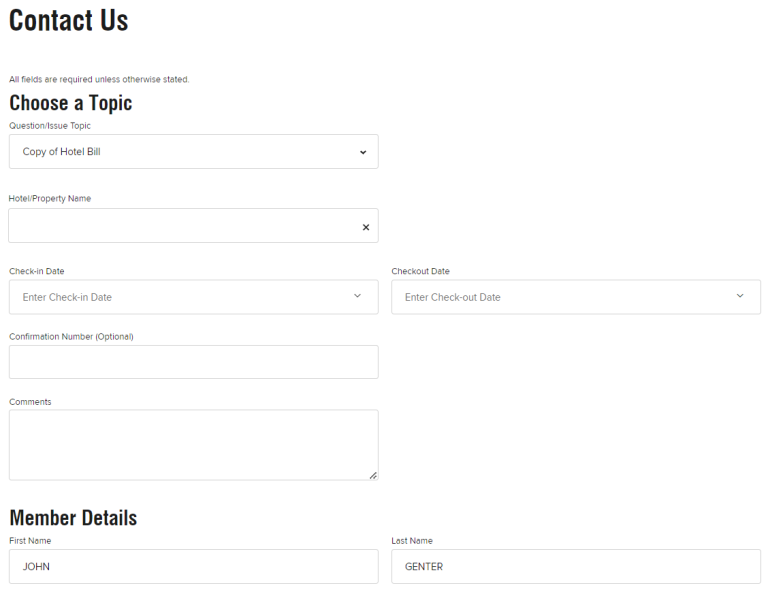Click into the Confirmation Number input box
The image size is (770, 594).
[x=193, y=362]
